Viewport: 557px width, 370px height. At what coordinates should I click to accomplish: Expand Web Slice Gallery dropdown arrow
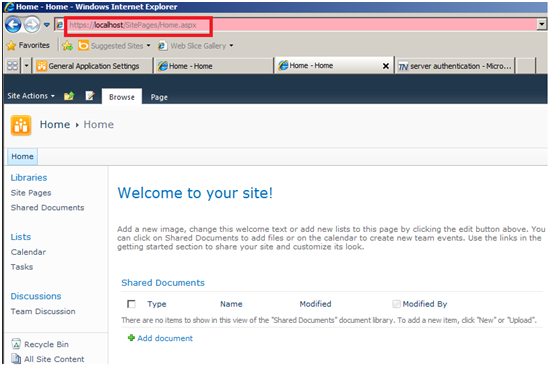(231, 46)
